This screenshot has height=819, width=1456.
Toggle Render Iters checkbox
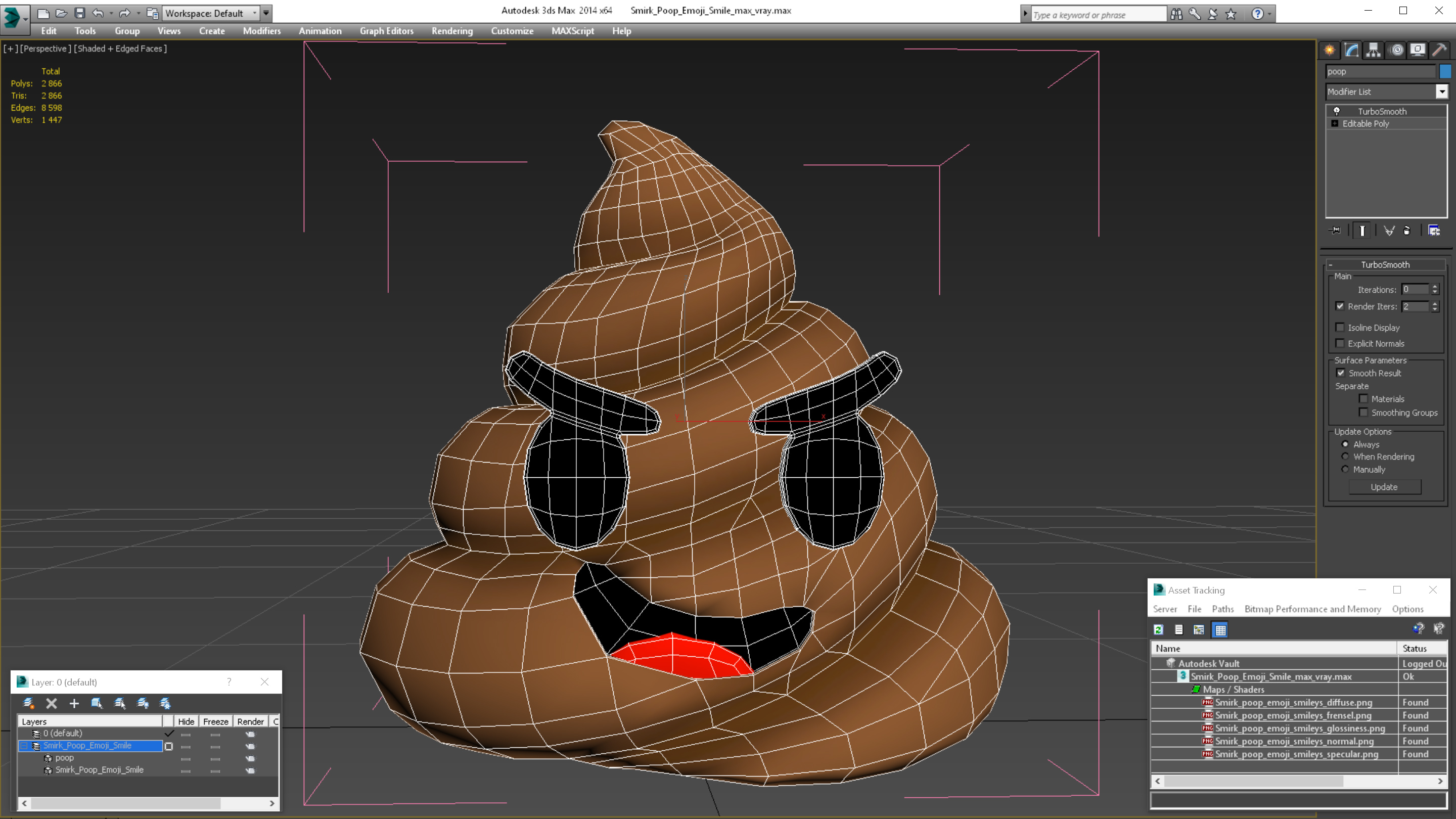click(1340, 306)
